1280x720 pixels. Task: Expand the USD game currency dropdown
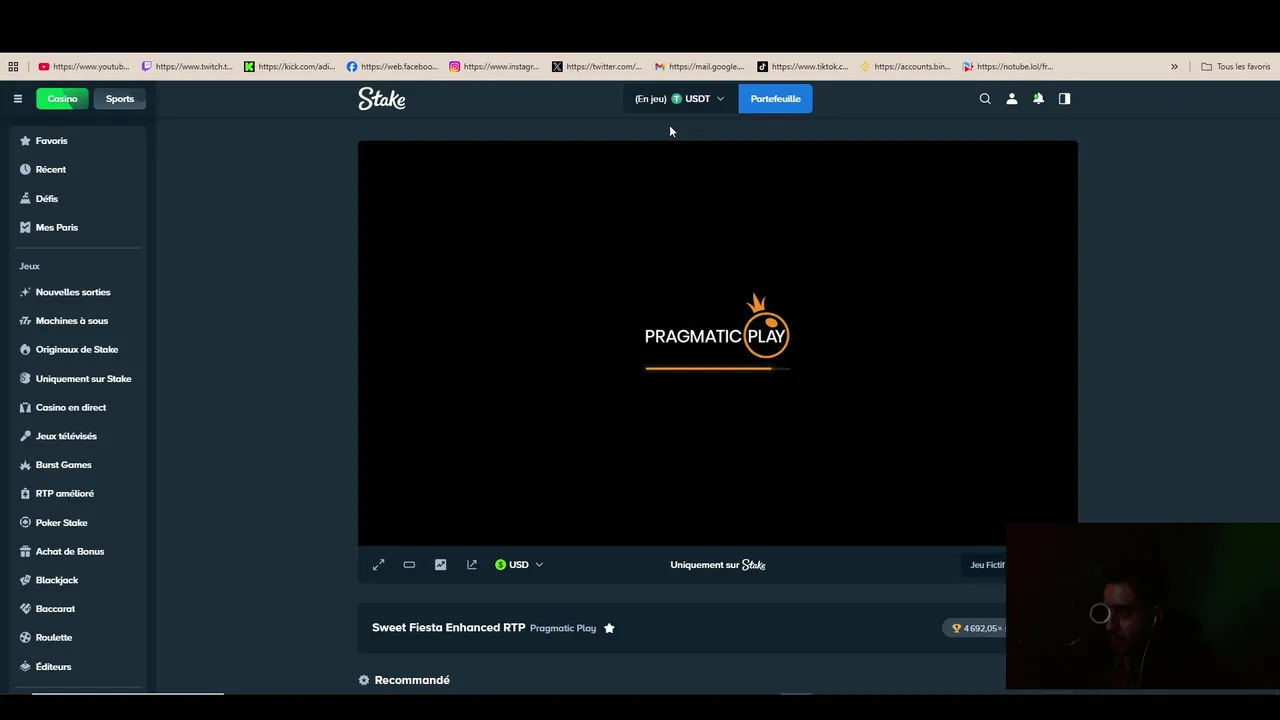(519, 565)
